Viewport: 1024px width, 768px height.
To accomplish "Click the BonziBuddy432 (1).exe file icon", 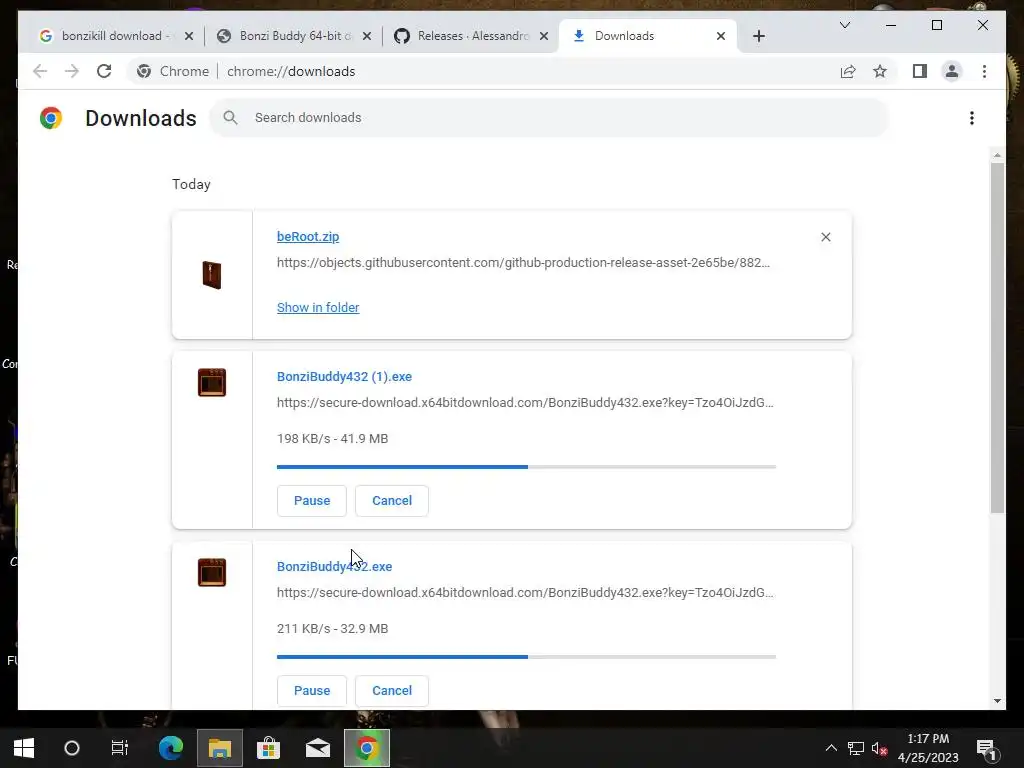I will click(212, 383).
